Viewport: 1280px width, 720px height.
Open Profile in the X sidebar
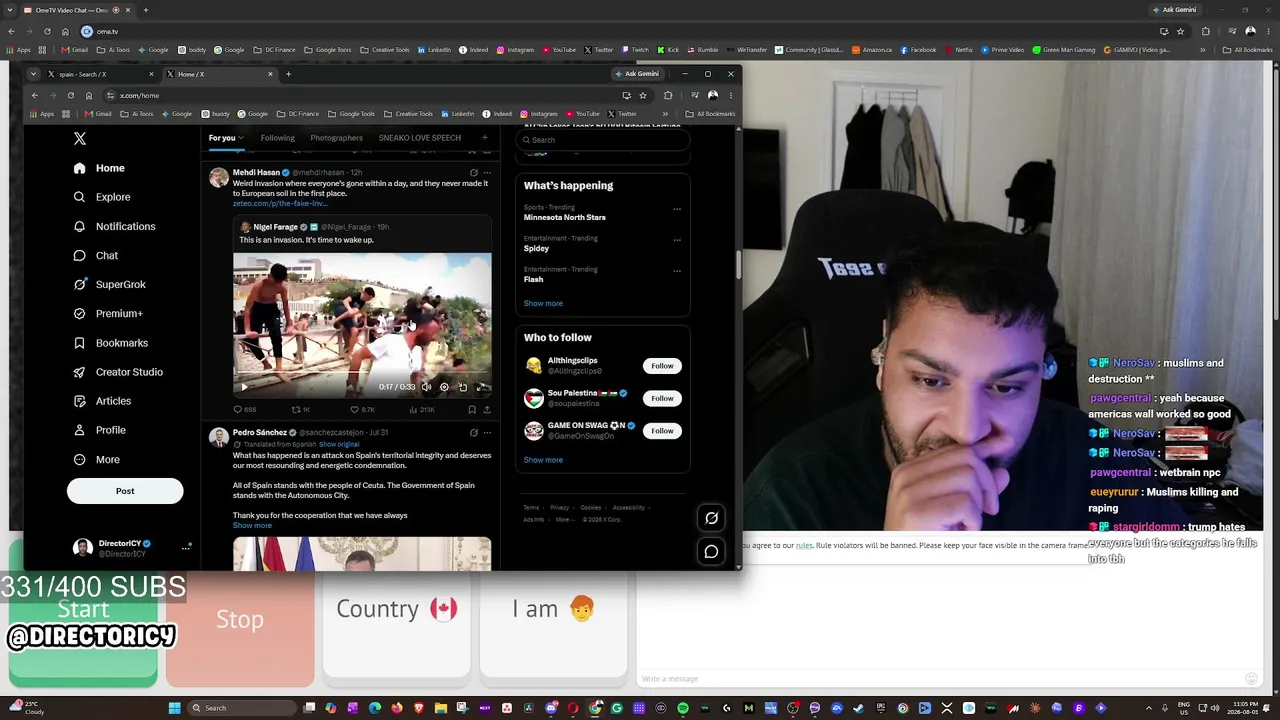(100, 430)
